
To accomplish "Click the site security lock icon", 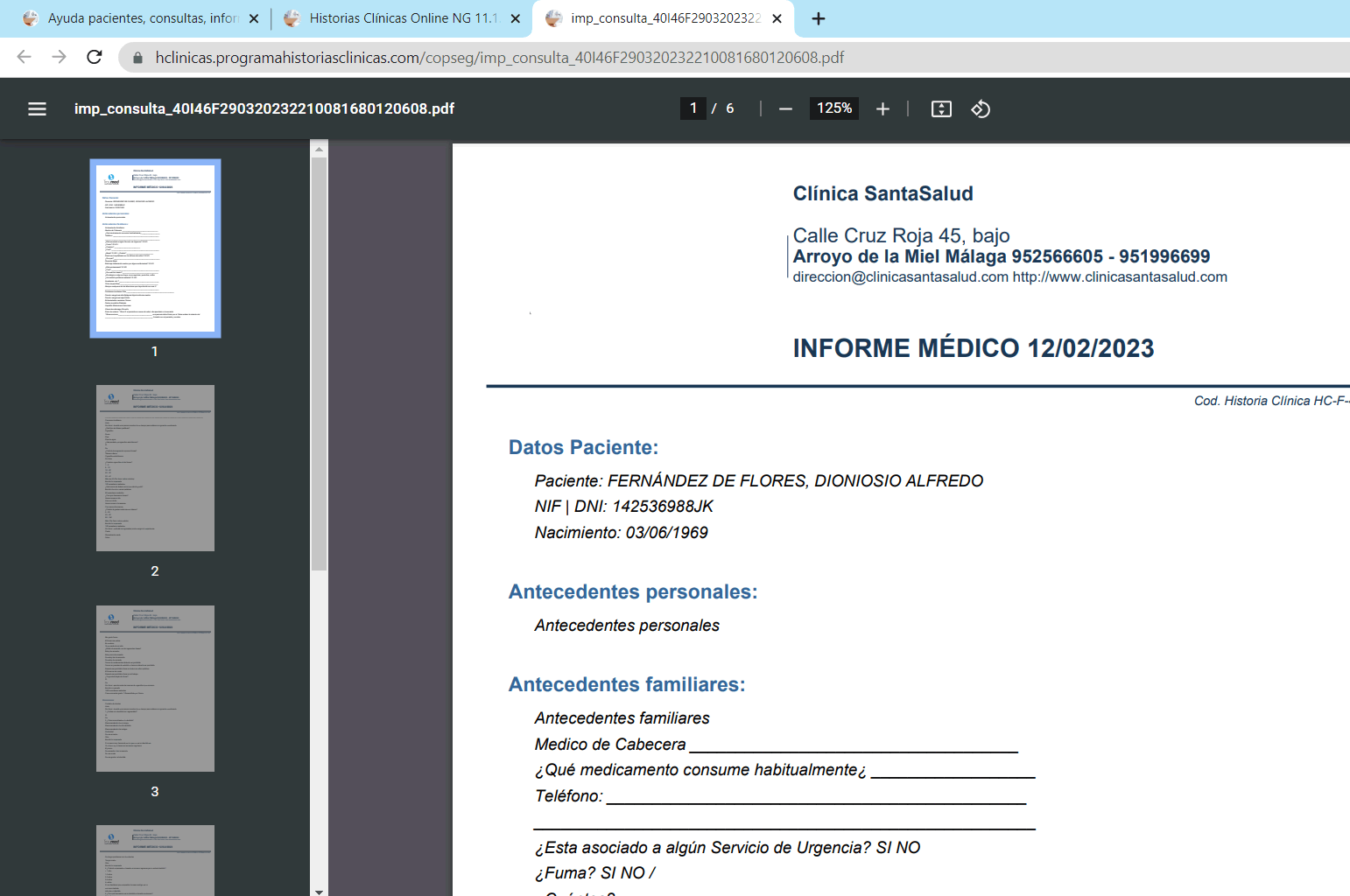I will click(x=137, y=57).
